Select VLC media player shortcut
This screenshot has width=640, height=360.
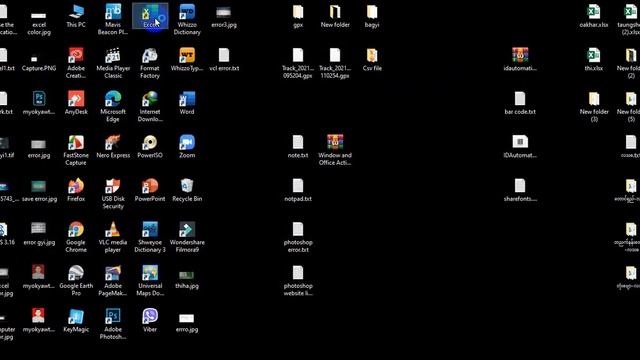113,237
